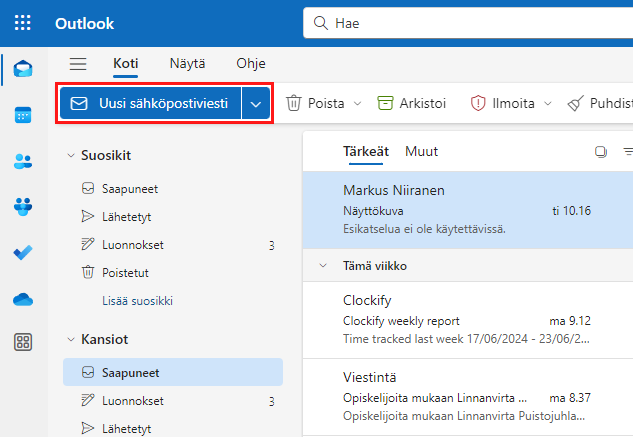Image resolution: width=633 pixels, height=437 pixels.
Task: Click the Select messages icon in list header
Action: (601, 152)
